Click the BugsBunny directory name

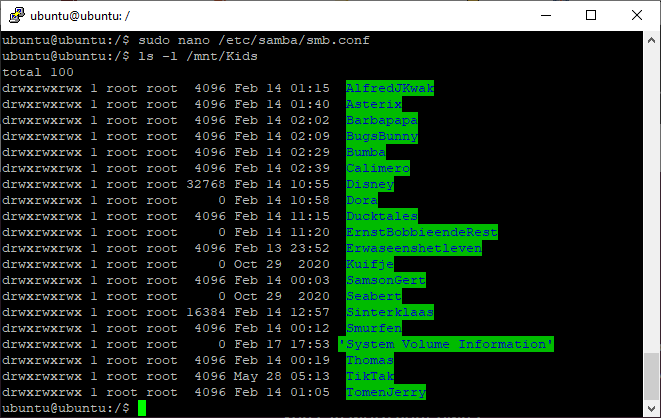382,136
